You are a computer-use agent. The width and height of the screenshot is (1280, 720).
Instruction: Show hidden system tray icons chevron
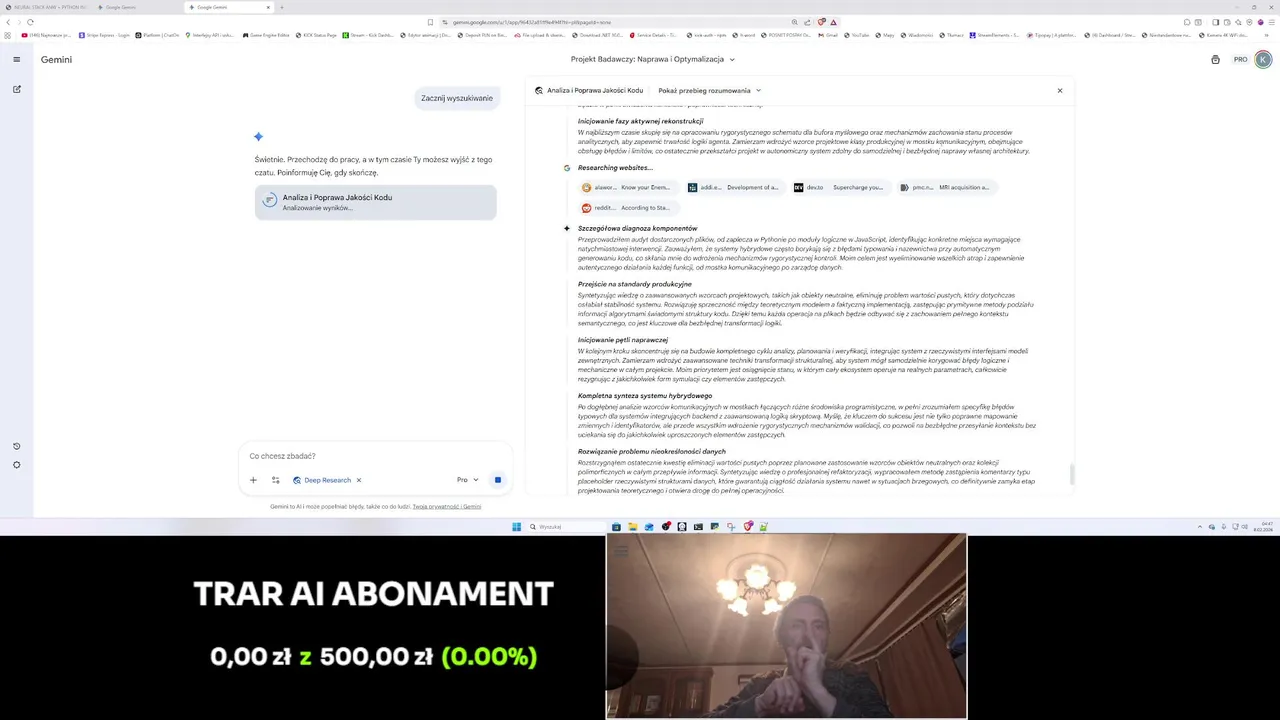coord(1200,527)
